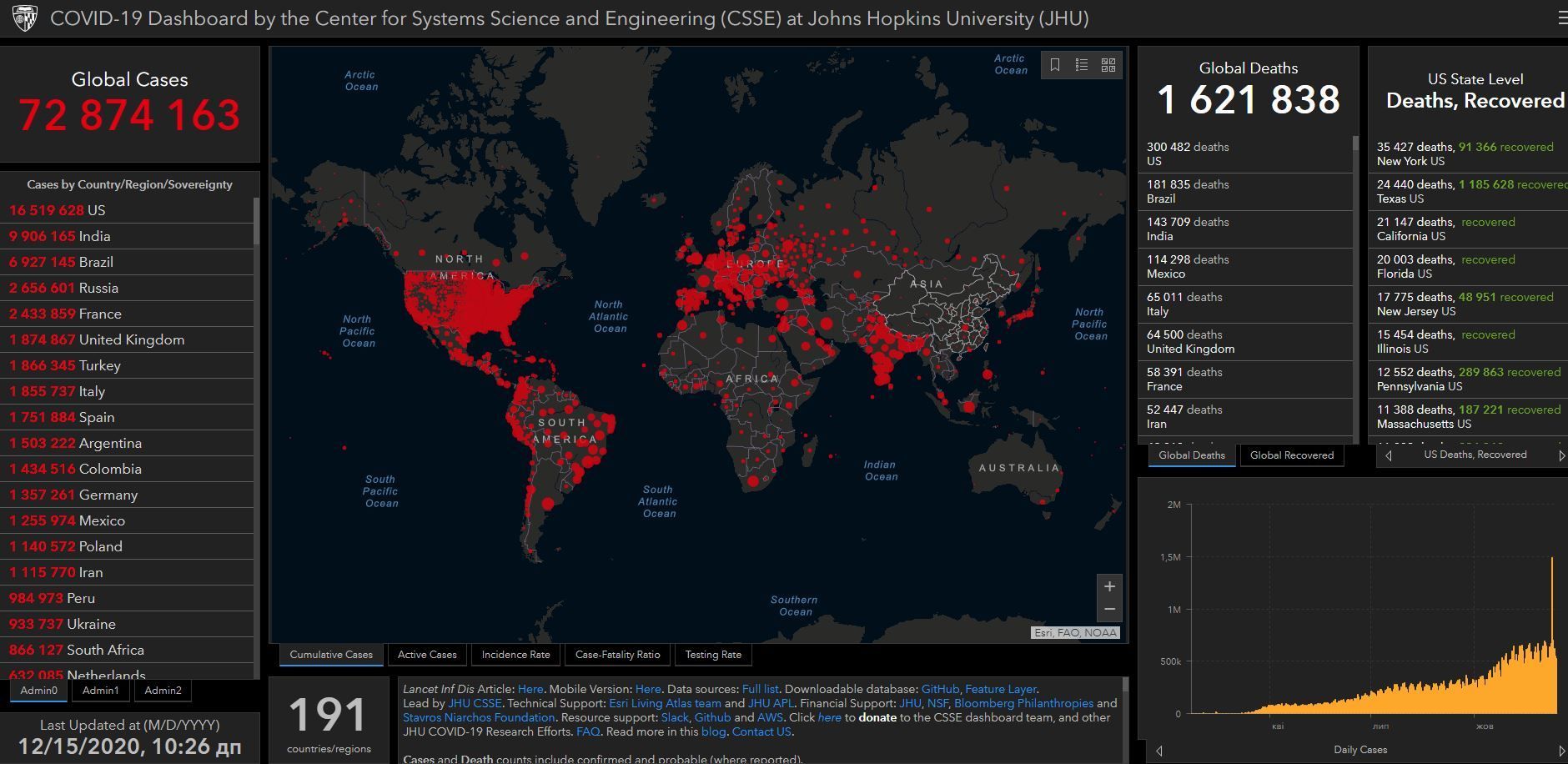This screenshot has width=1568, height=764.
Task: Go to previous US state panel arrow
Action: click(x=1389, y=455)
